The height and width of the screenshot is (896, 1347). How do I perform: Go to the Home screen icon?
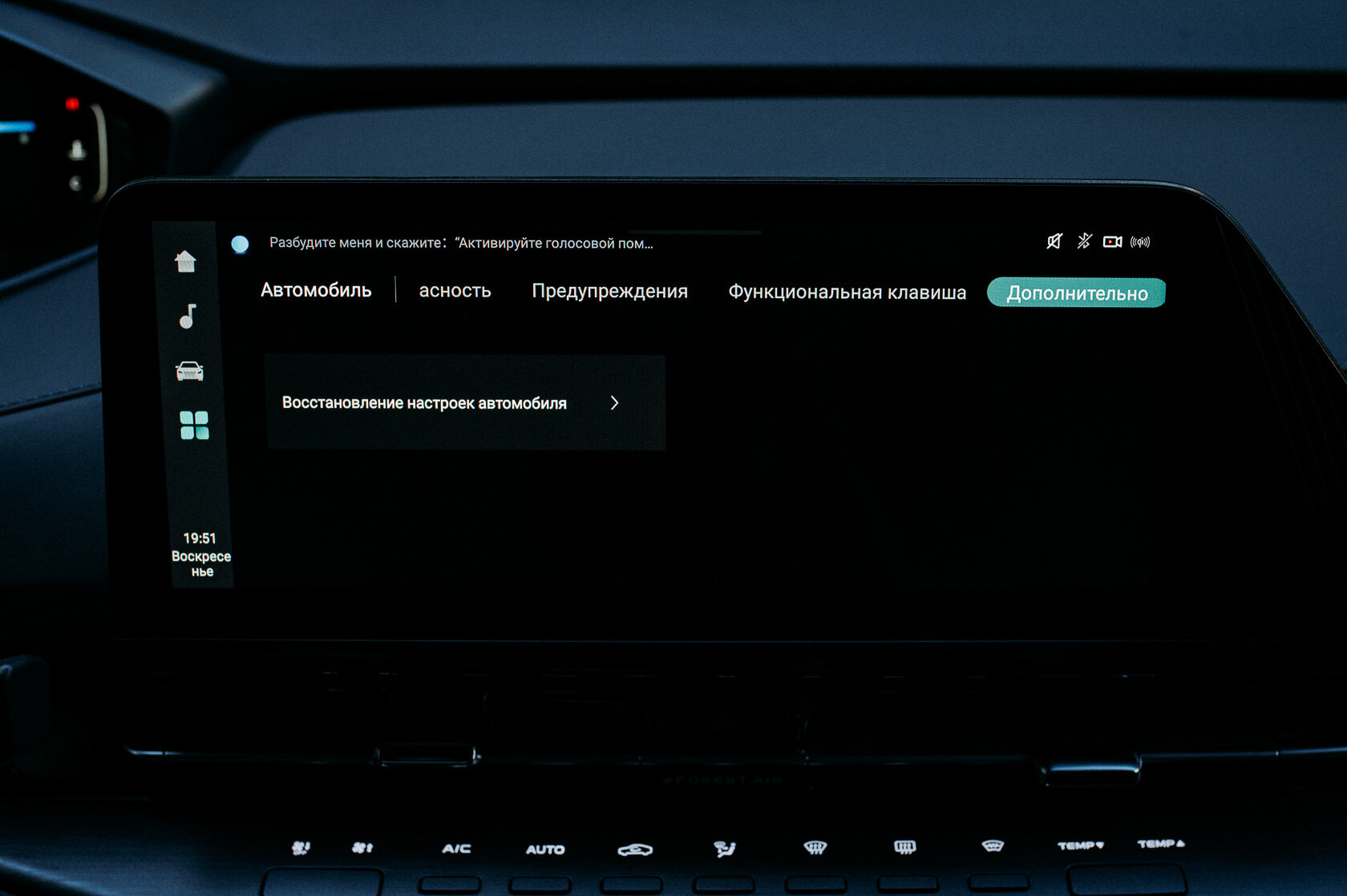coord(186,261)
